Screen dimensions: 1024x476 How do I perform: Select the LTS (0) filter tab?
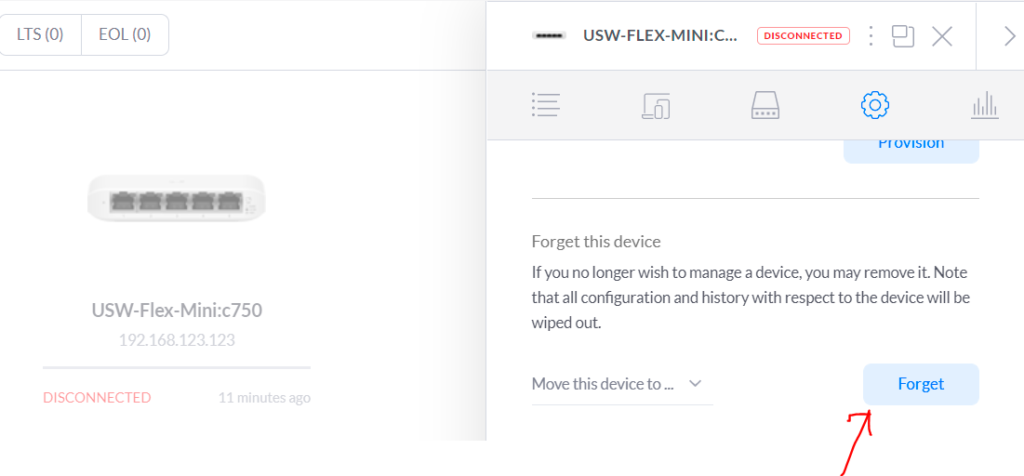[40, 35]
